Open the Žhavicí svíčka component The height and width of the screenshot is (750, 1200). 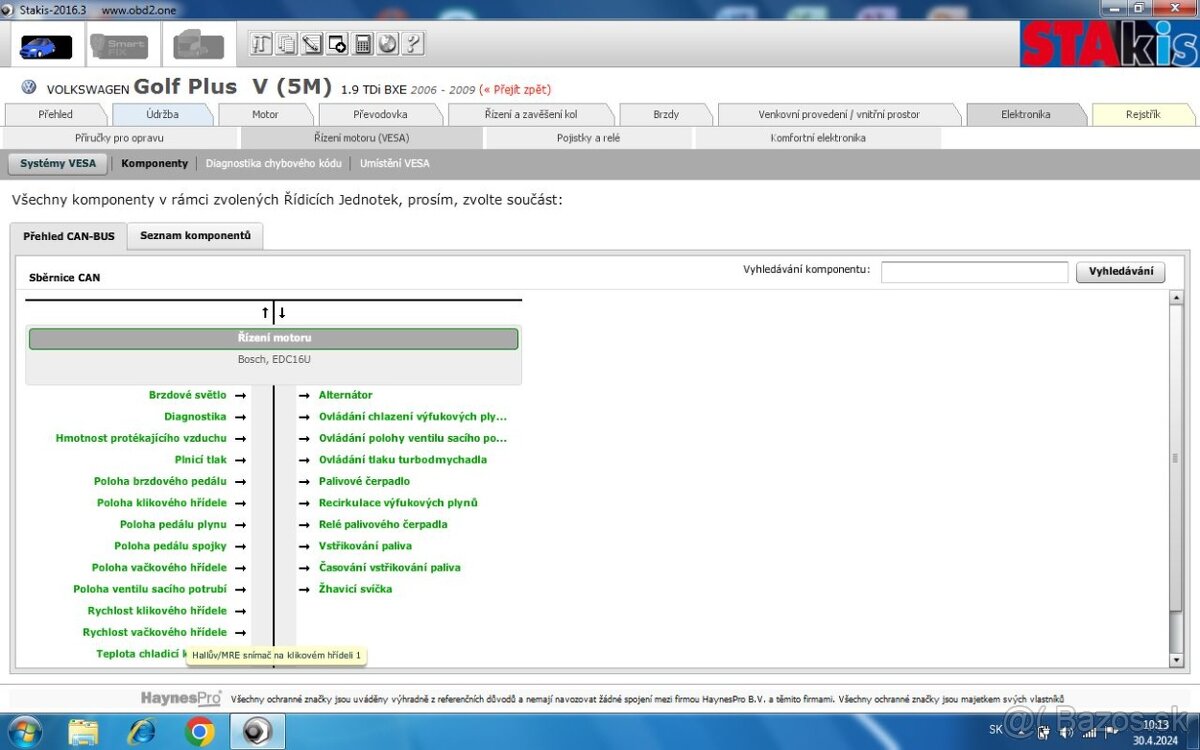[x=355, y=589]
